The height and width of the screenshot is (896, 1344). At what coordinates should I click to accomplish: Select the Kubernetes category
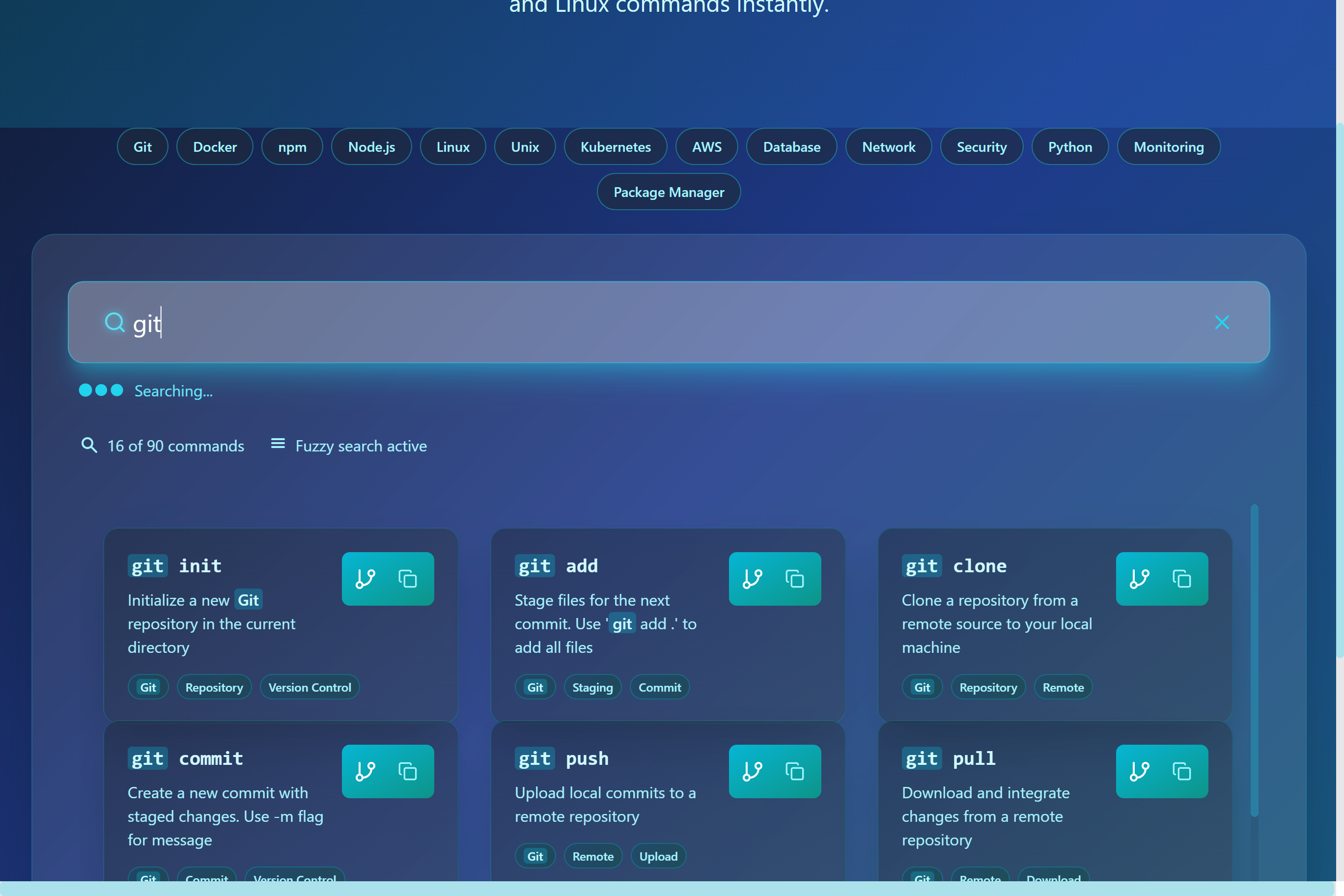[615, 146]
